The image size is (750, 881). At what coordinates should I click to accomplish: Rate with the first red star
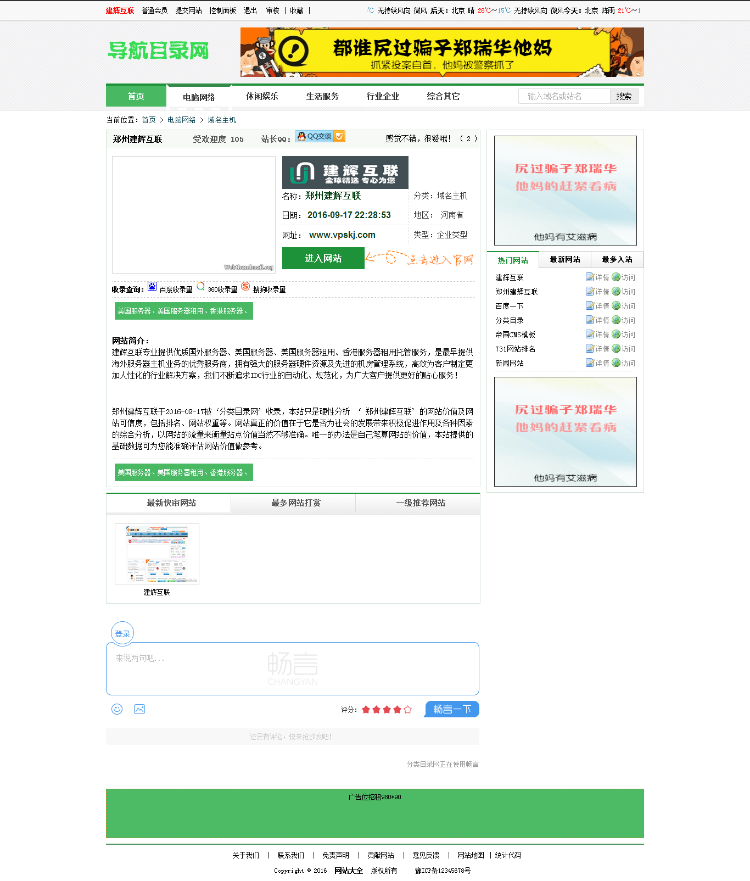click(366, 710)
